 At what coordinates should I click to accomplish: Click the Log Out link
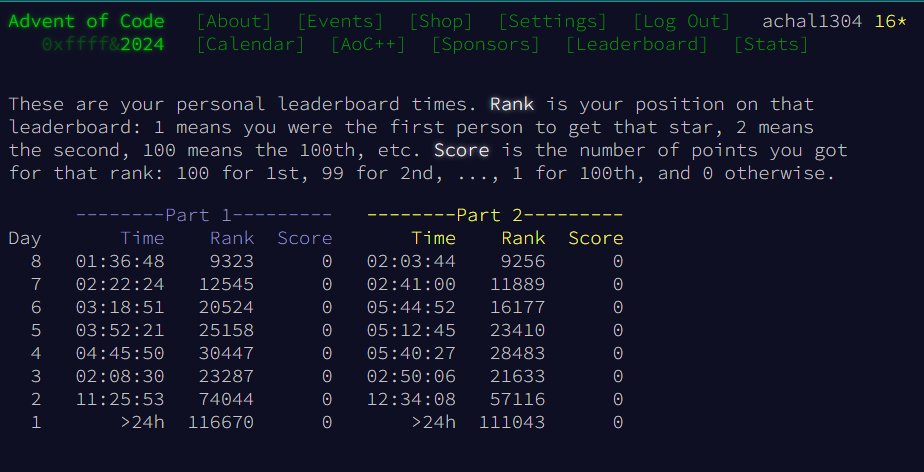682,22
